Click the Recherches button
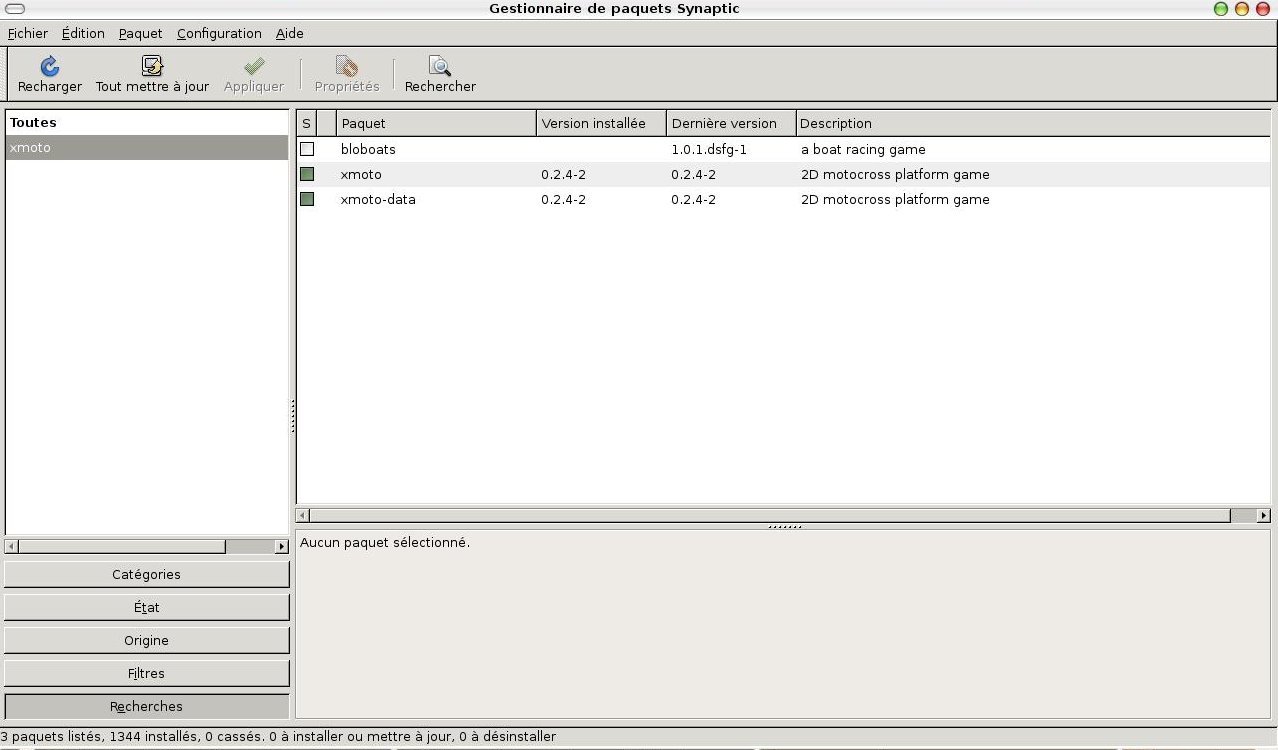The image size is (1278, 750). (x=147, y=706)
